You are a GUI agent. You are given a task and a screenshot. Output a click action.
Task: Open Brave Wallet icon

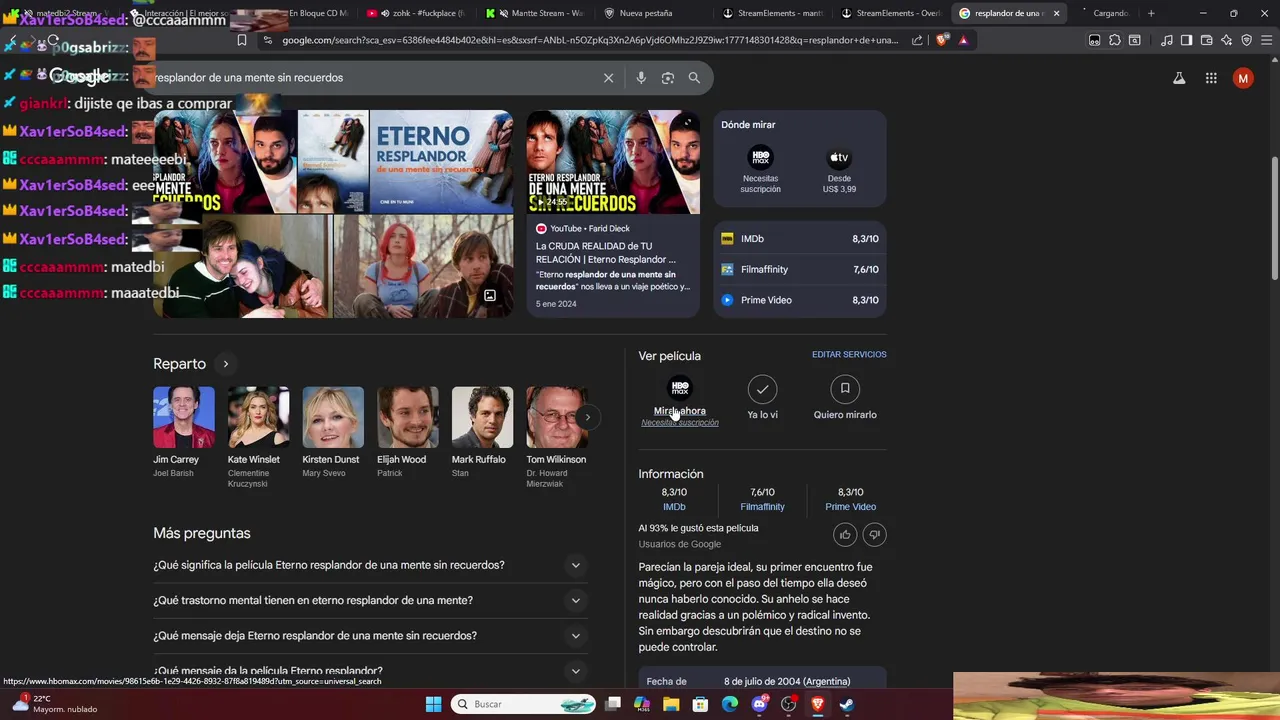(x=1206, y=40)
